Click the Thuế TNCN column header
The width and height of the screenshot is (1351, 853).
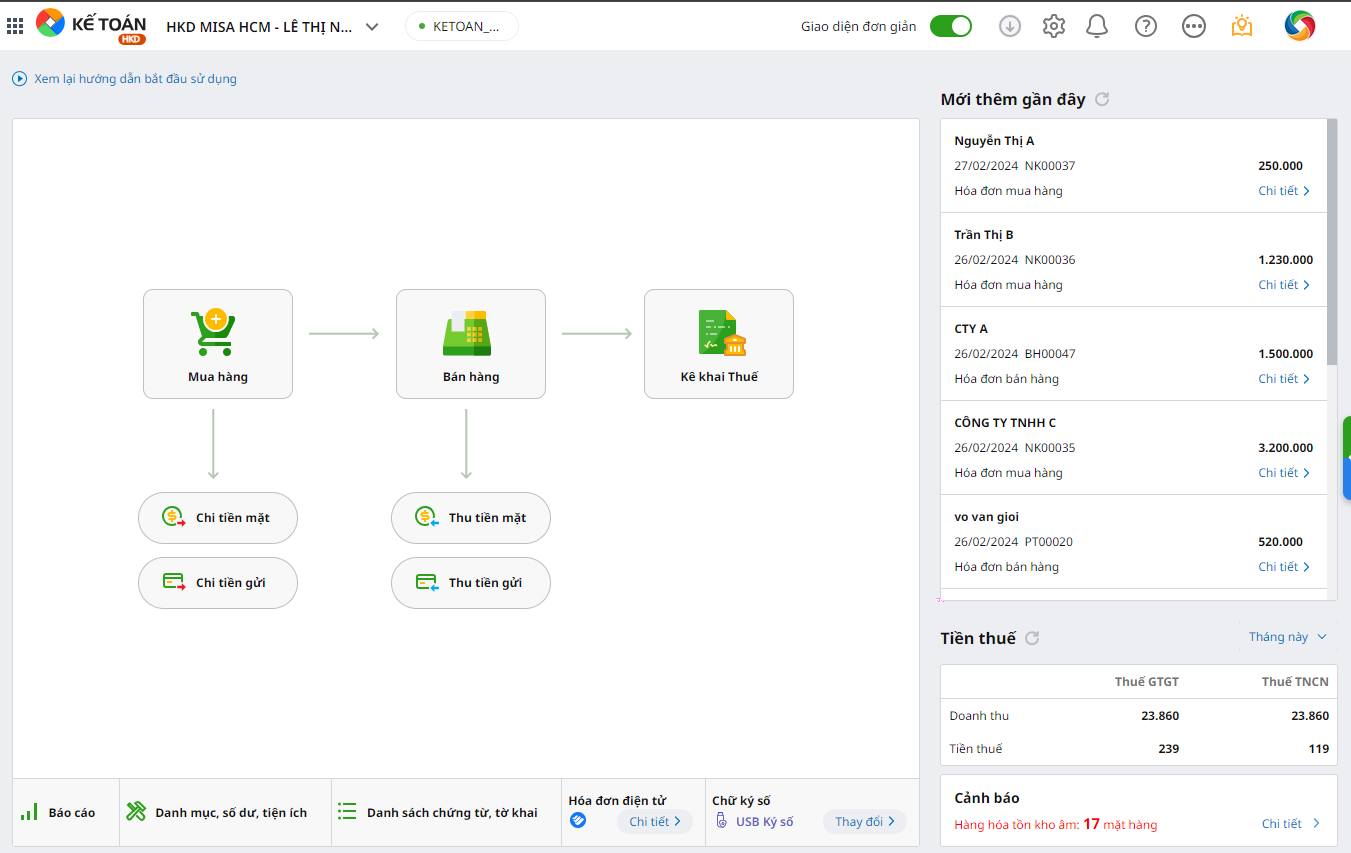tap(1295, 682)
